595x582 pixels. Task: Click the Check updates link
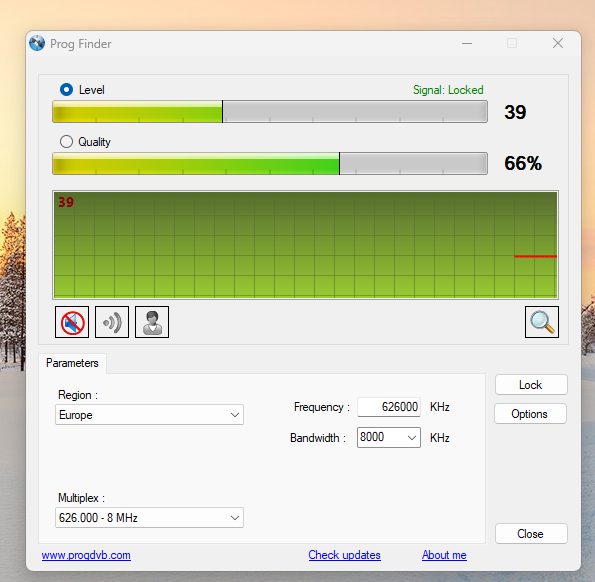345,555
